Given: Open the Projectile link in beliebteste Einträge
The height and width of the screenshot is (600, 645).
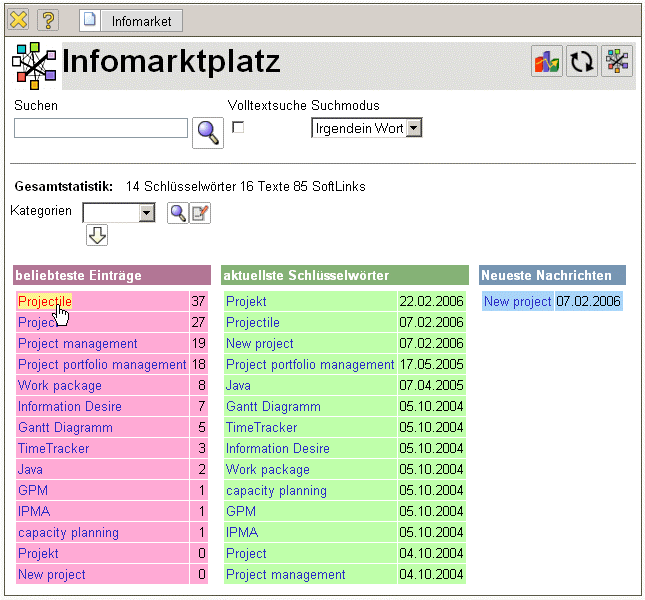Looking at the screenshot, I should [x=45, y=301].
